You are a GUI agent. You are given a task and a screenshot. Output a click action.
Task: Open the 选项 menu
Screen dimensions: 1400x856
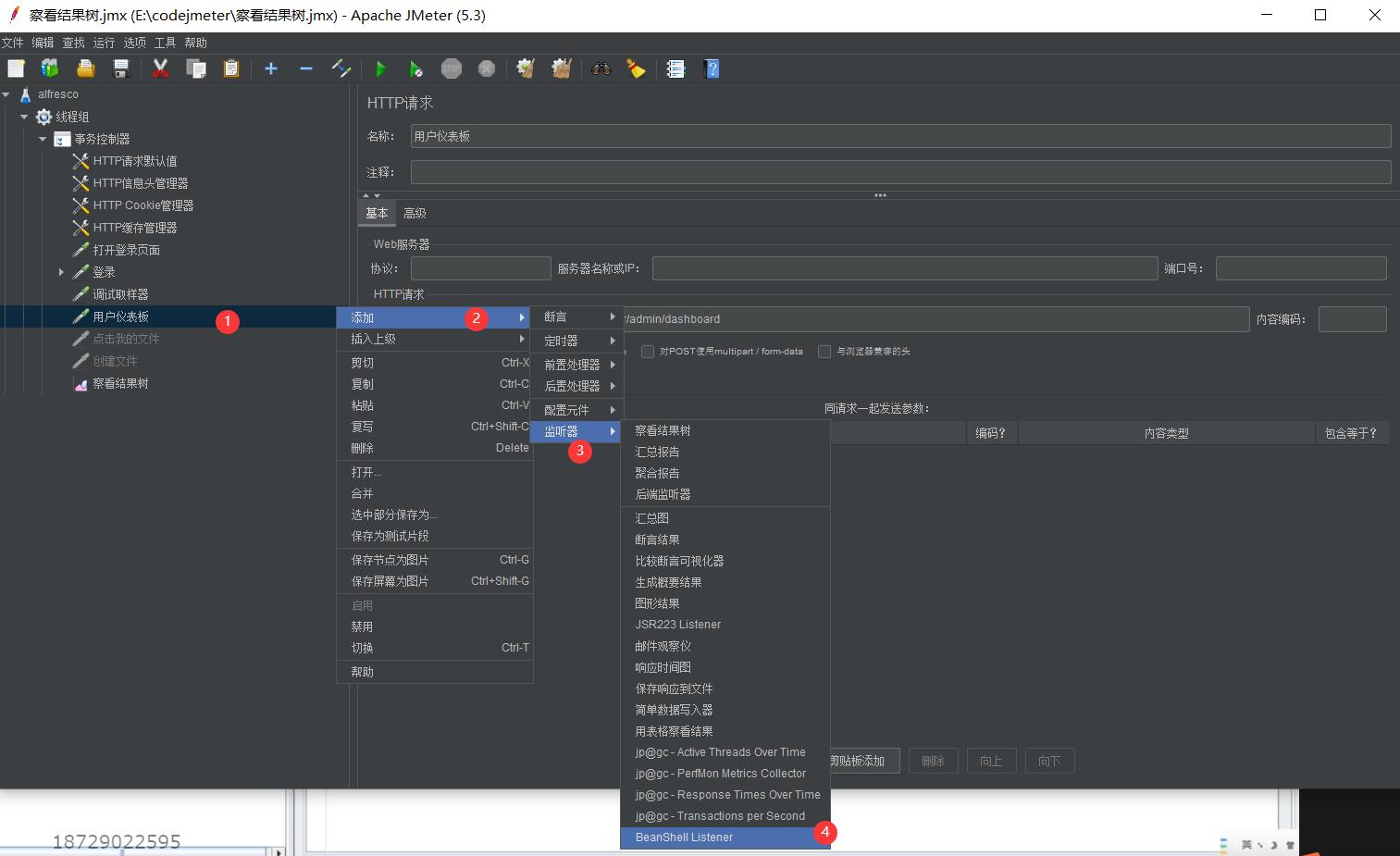point(134,43)
